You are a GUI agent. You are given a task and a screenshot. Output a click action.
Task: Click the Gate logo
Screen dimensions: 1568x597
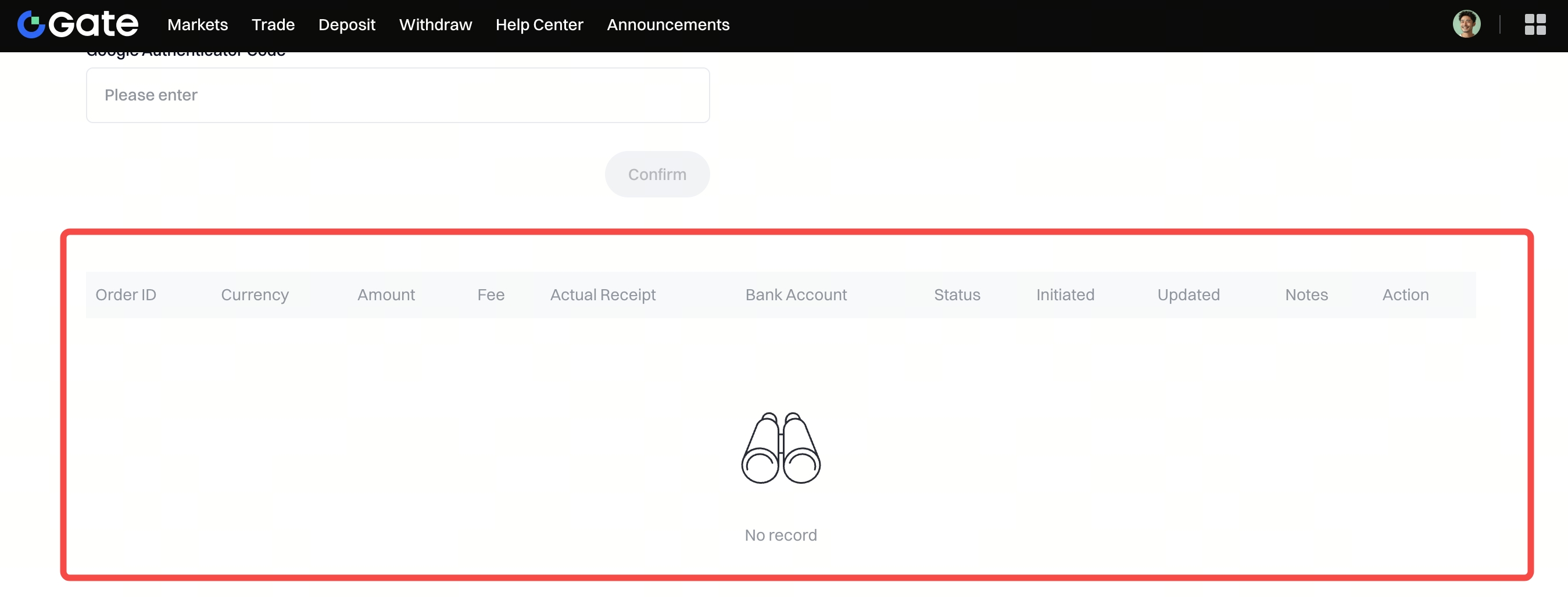click(78, 24)
